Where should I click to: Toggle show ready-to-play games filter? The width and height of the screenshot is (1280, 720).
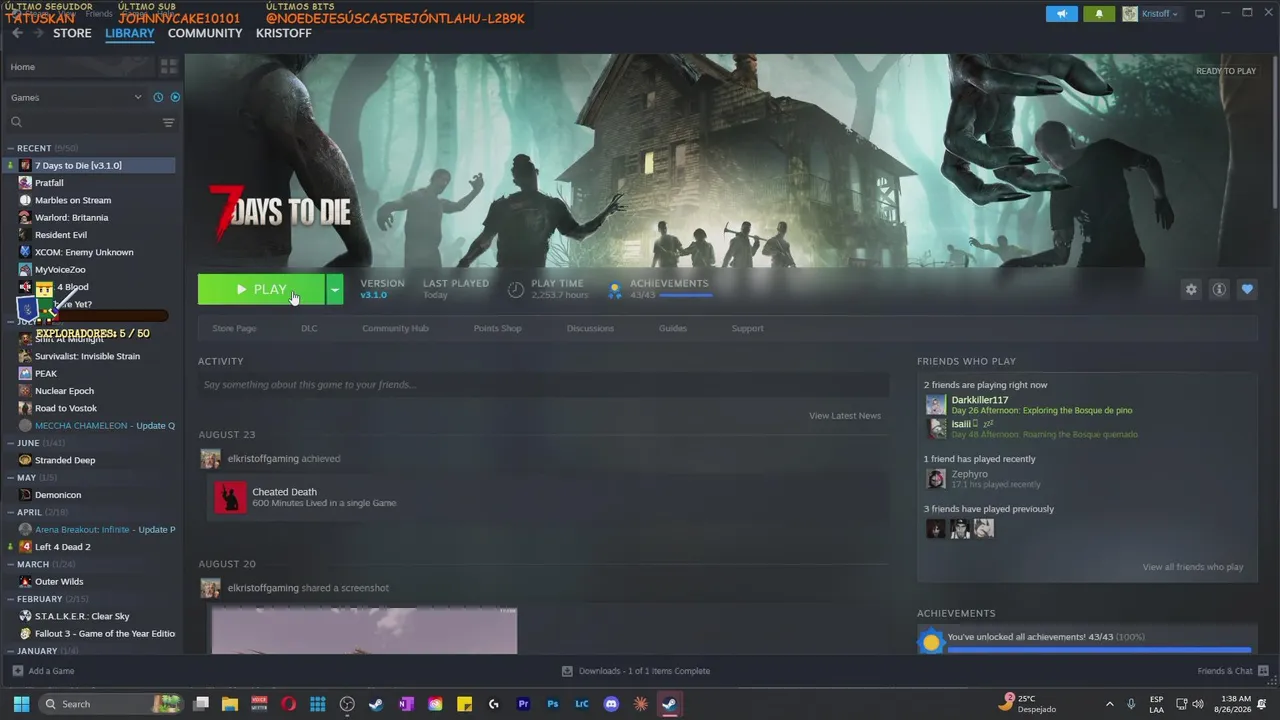[175, 97]
